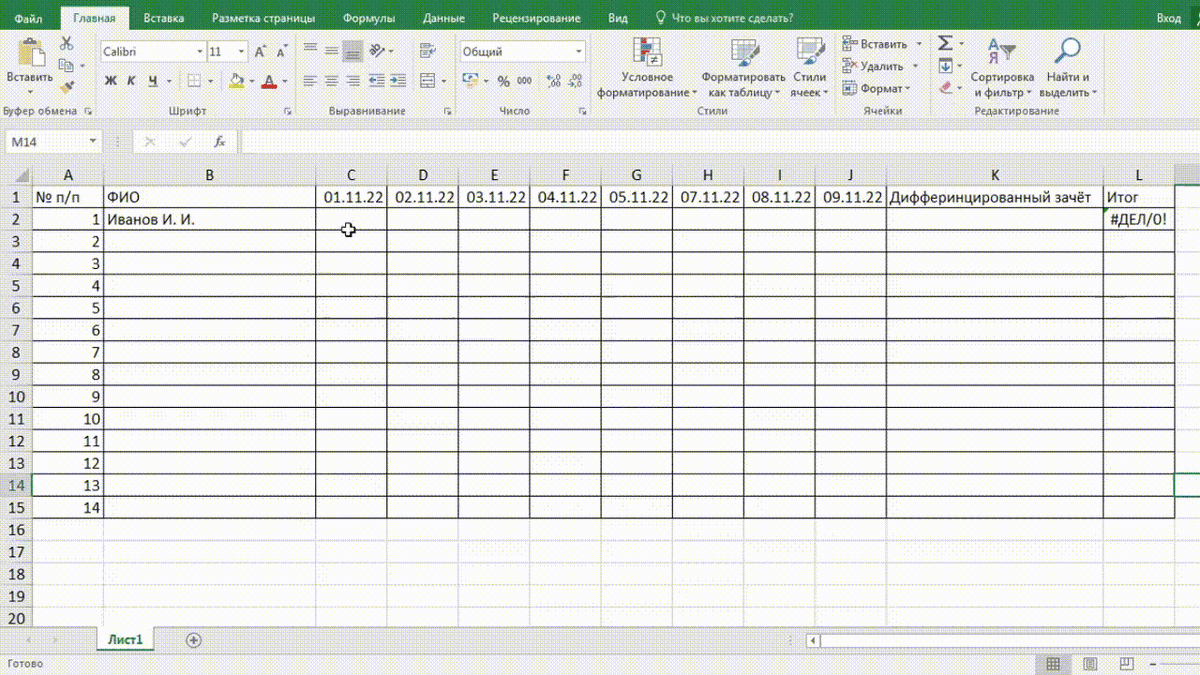Click the Wrap Text icon
This screenshot has width=1200, height=675.
click(428, 50)
